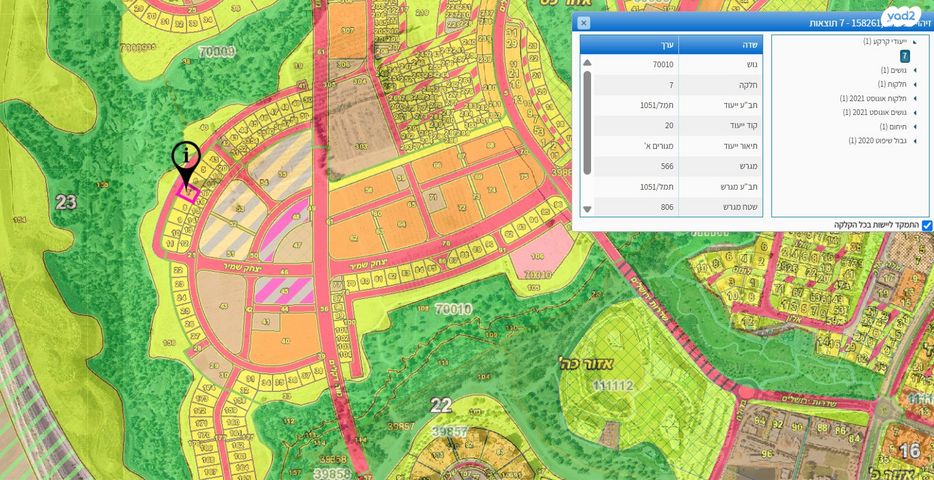Collapse the 'ייעודי קרקע (1)' tree node
The width and height of the screenshot is (934, 480).
[x=914, y=42]
